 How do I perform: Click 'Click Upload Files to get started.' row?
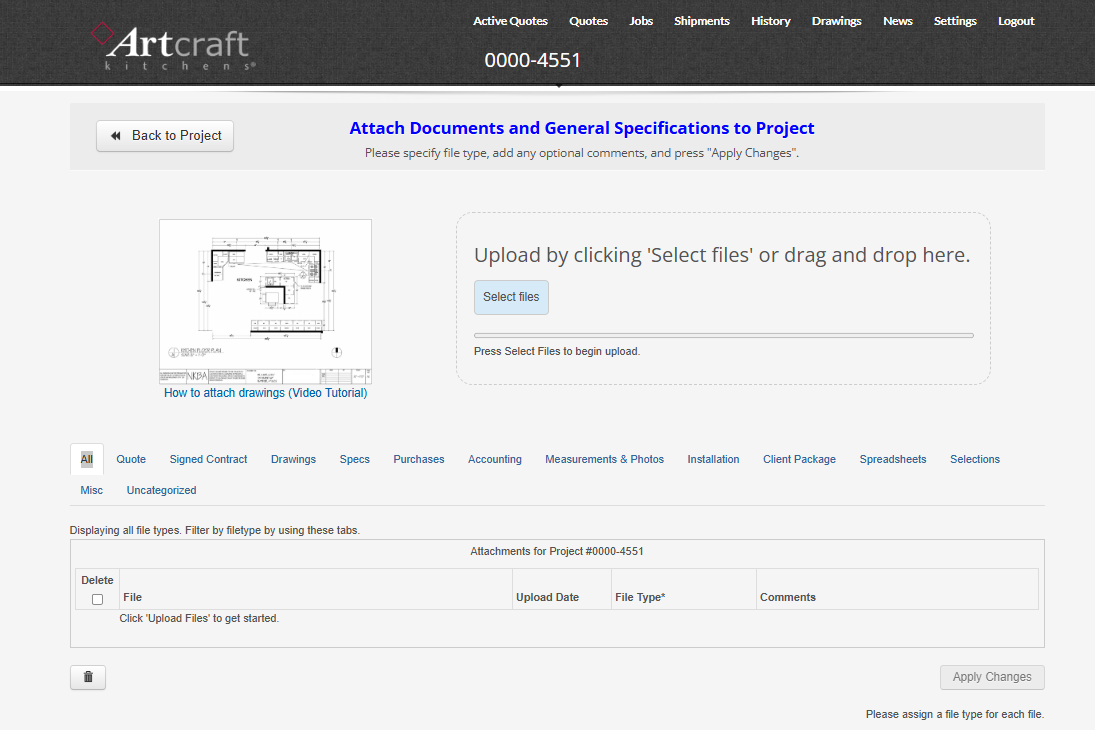pyautogui.click(x=199, y=618)
